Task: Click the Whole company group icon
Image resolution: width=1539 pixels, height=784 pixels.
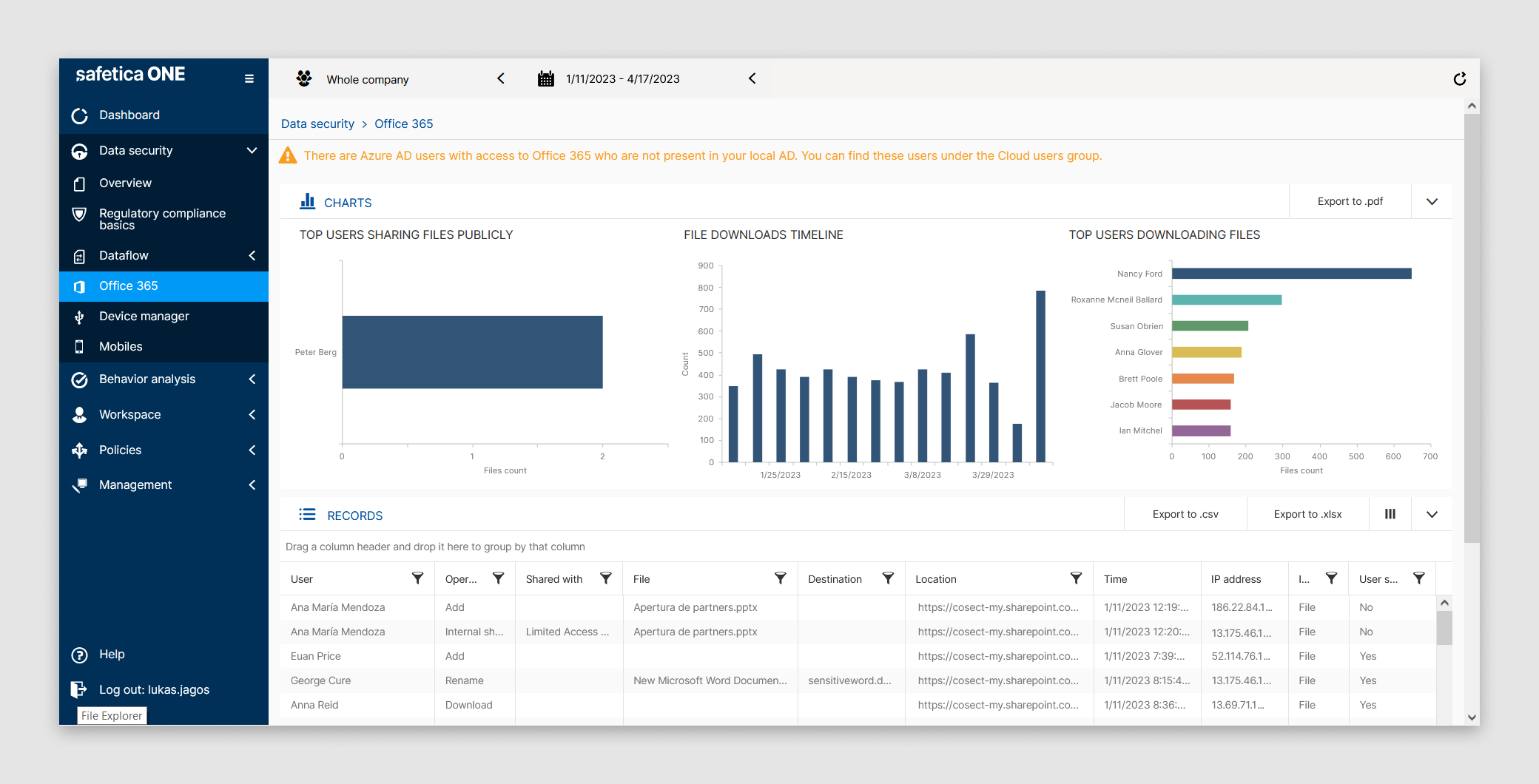Action: [x=303, y=78]
